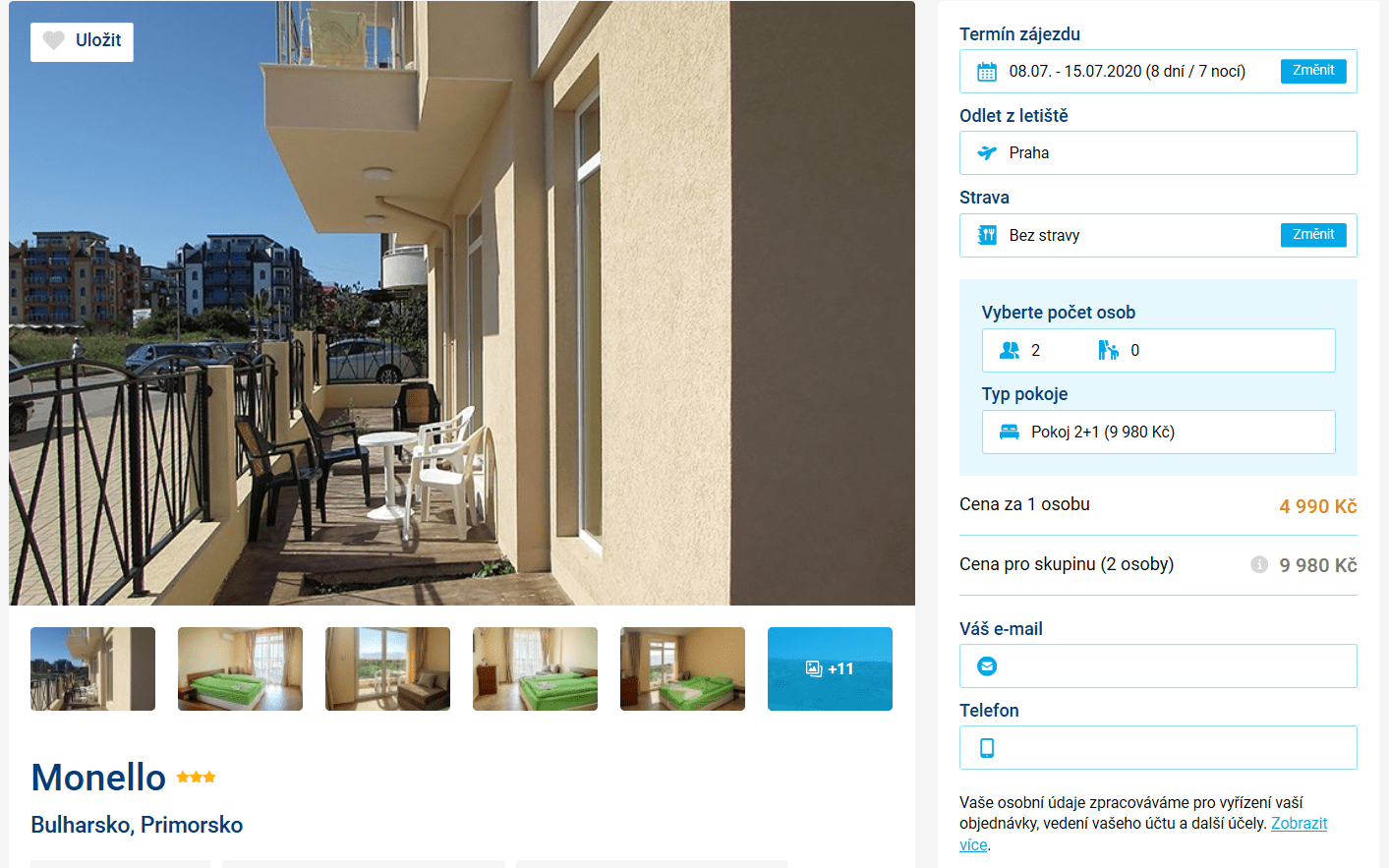This screenshot has width=1389, height=868.
Task: Click the bed icon in room type
Action: (1010, 432)
